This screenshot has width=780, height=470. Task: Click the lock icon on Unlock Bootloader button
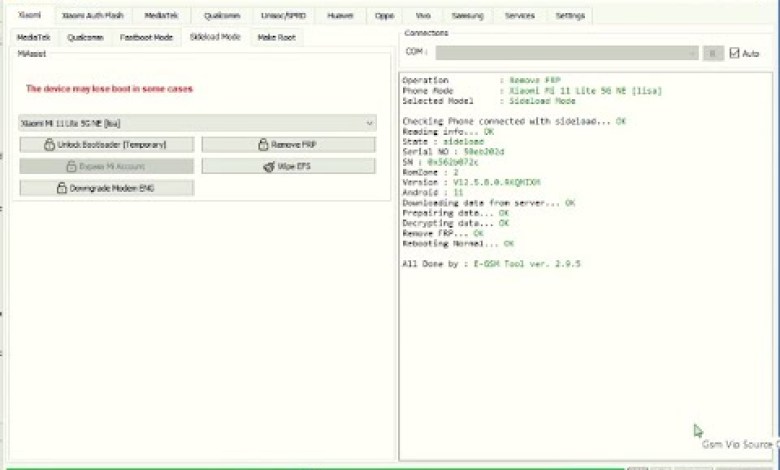[x=49, y=145]
